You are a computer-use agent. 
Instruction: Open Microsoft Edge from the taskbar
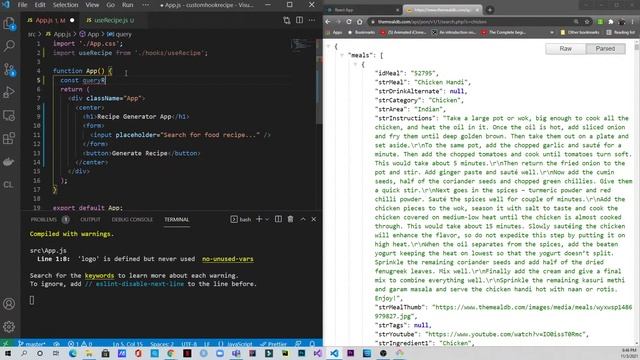pos(73,353)
